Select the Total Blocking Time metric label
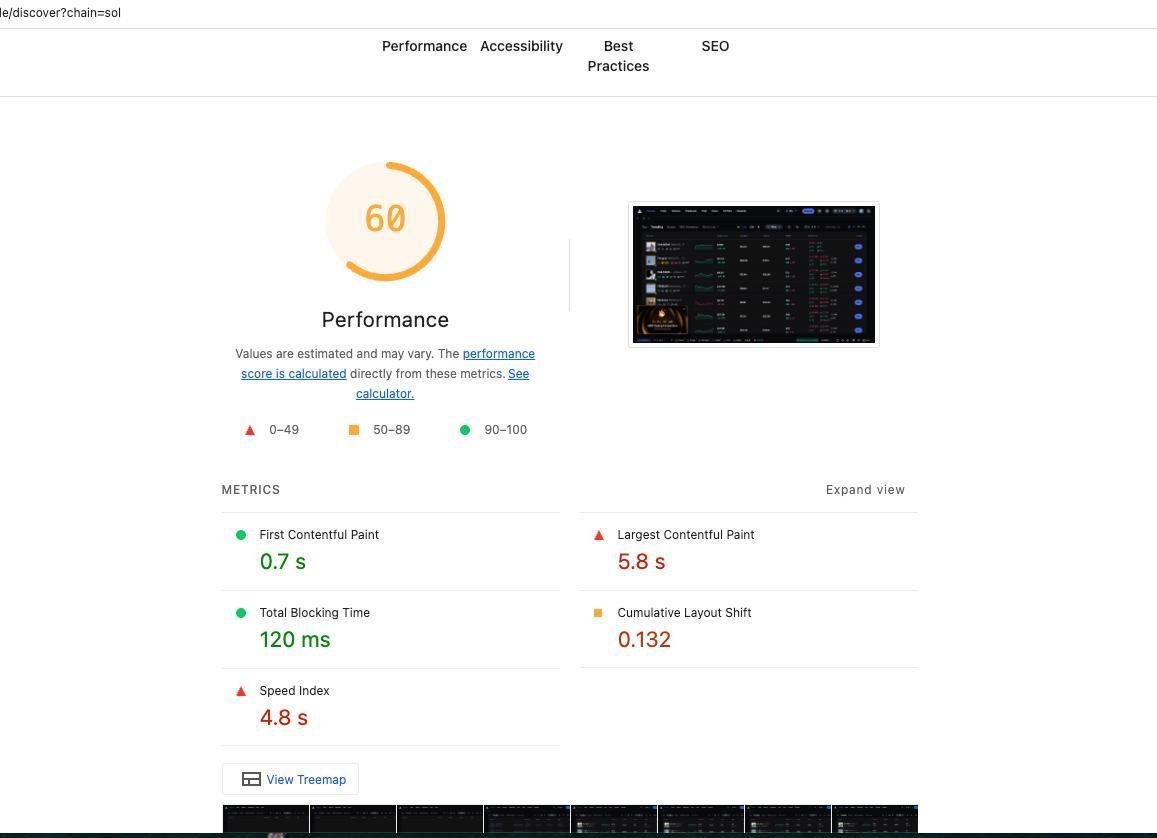 tap(314, 613)
